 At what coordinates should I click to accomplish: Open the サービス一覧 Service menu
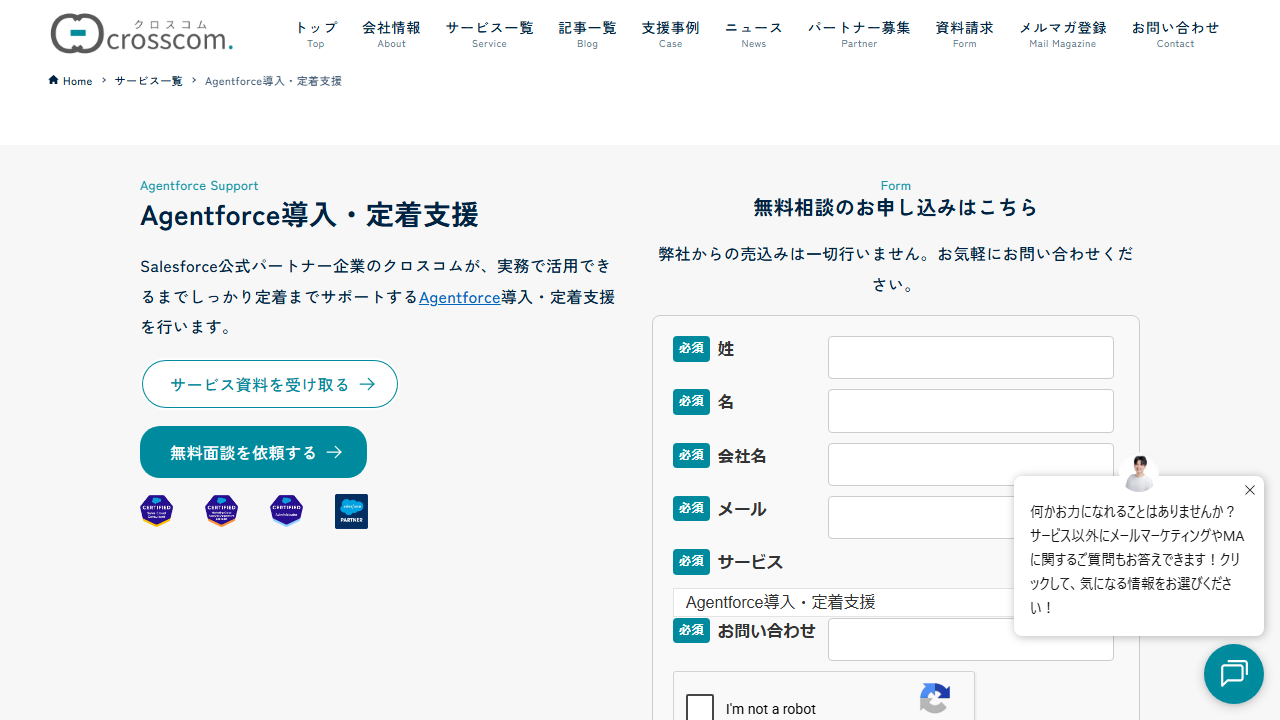[489, 34]
